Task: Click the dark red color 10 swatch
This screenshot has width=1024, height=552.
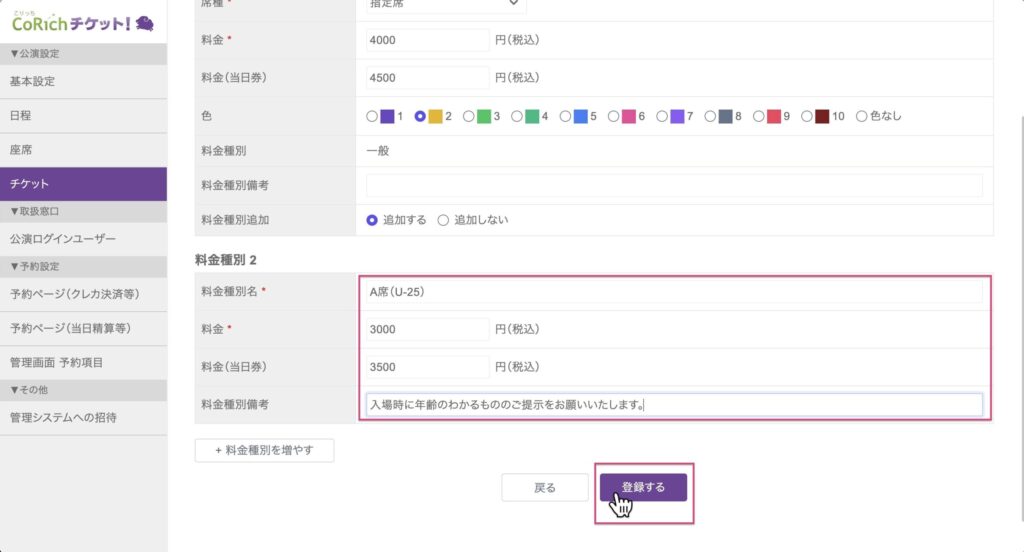Action: (x=822, y=116)
